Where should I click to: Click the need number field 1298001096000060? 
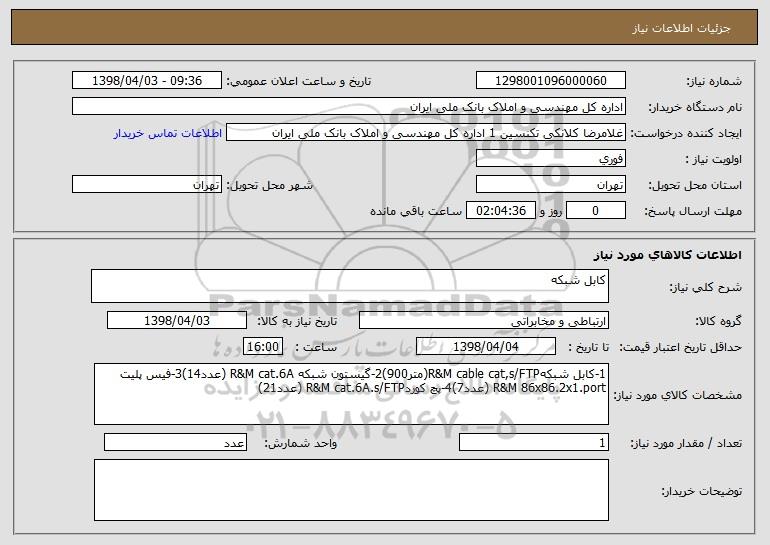tap(550, 81)
